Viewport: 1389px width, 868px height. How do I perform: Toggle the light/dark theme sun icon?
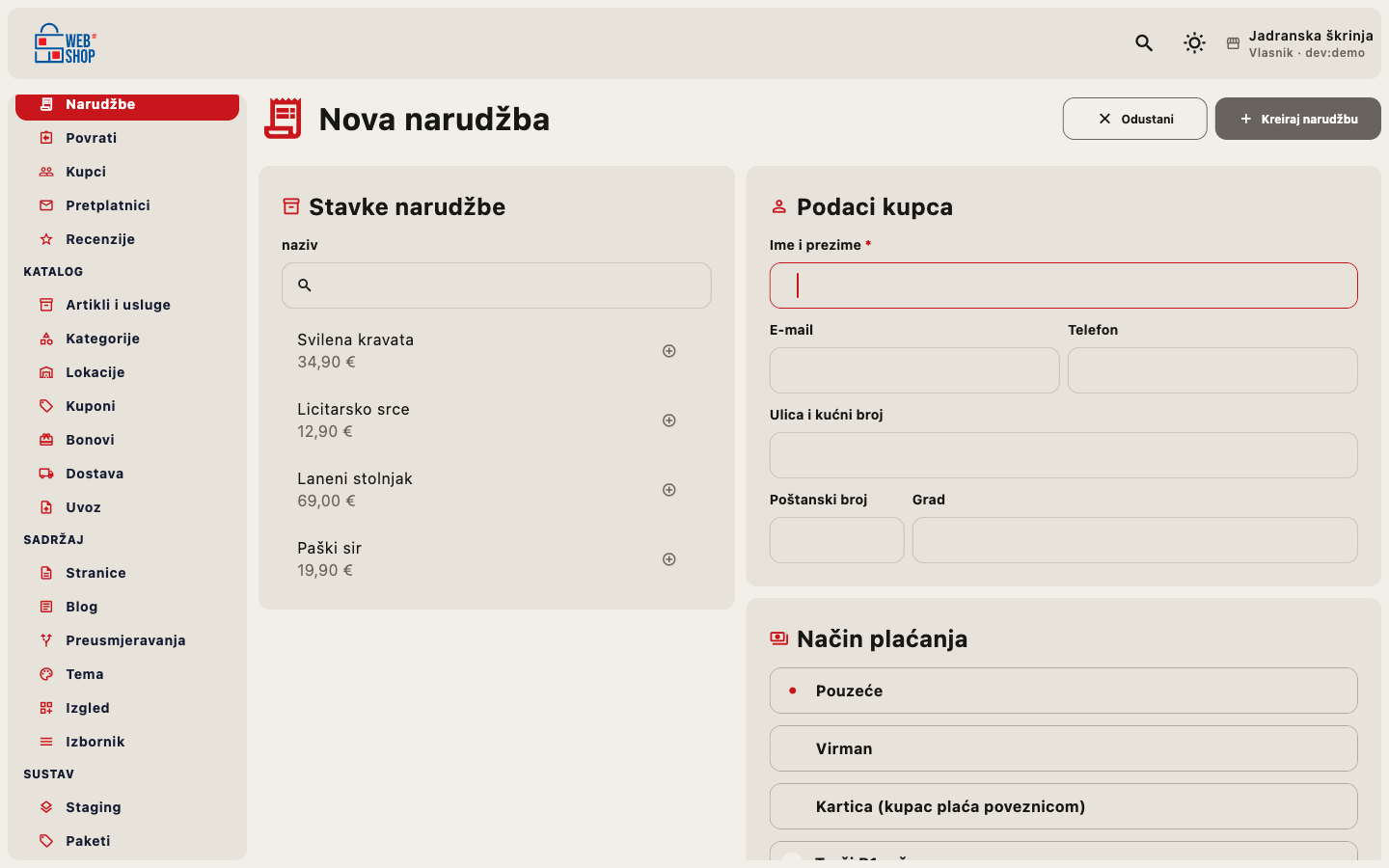[x=1194, y=42]
